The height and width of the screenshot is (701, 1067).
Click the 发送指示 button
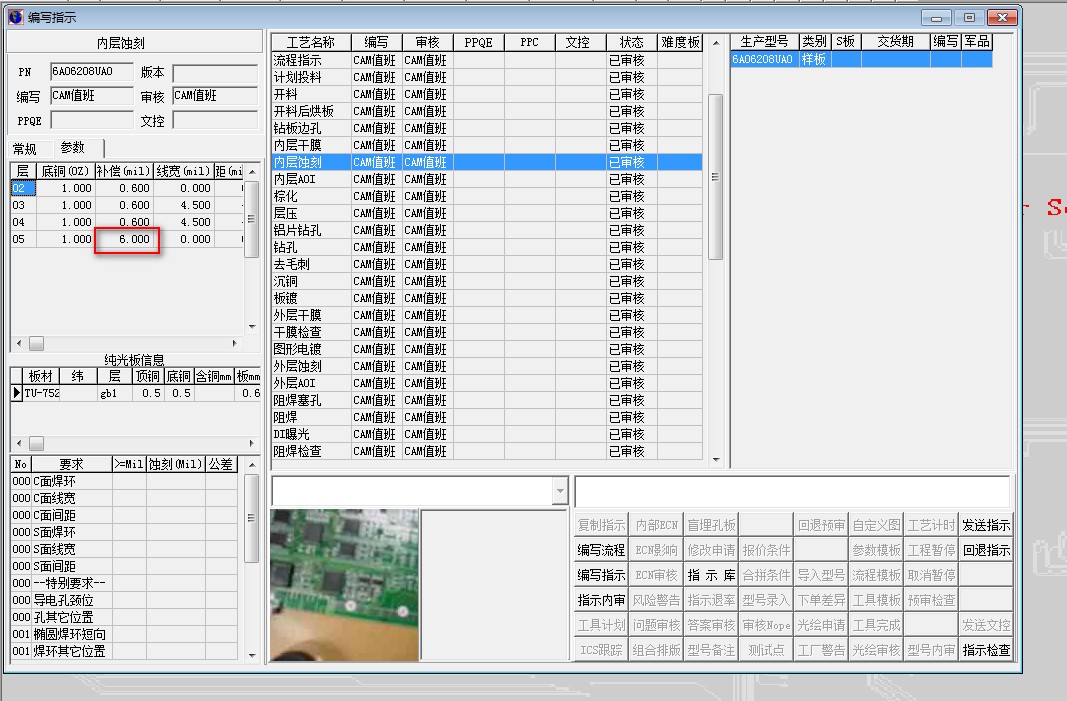(985, 525)
